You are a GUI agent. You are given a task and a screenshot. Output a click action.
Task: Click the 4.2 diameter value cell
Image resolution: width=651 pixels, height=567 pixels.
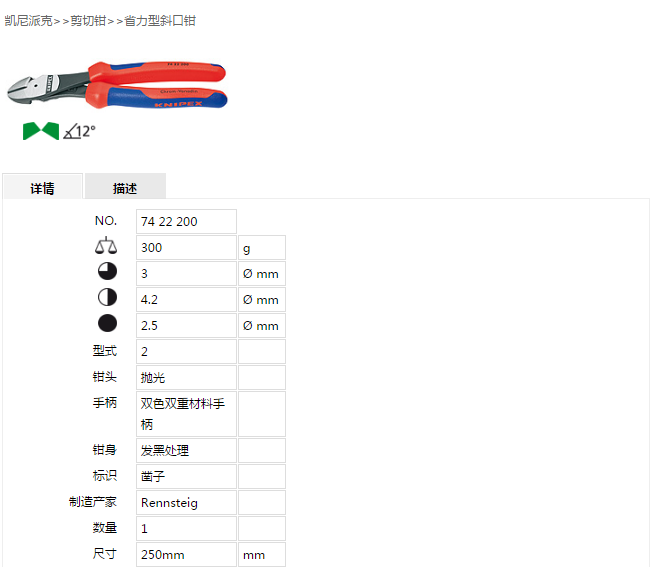pyautogui.click(x=186, y=300)
